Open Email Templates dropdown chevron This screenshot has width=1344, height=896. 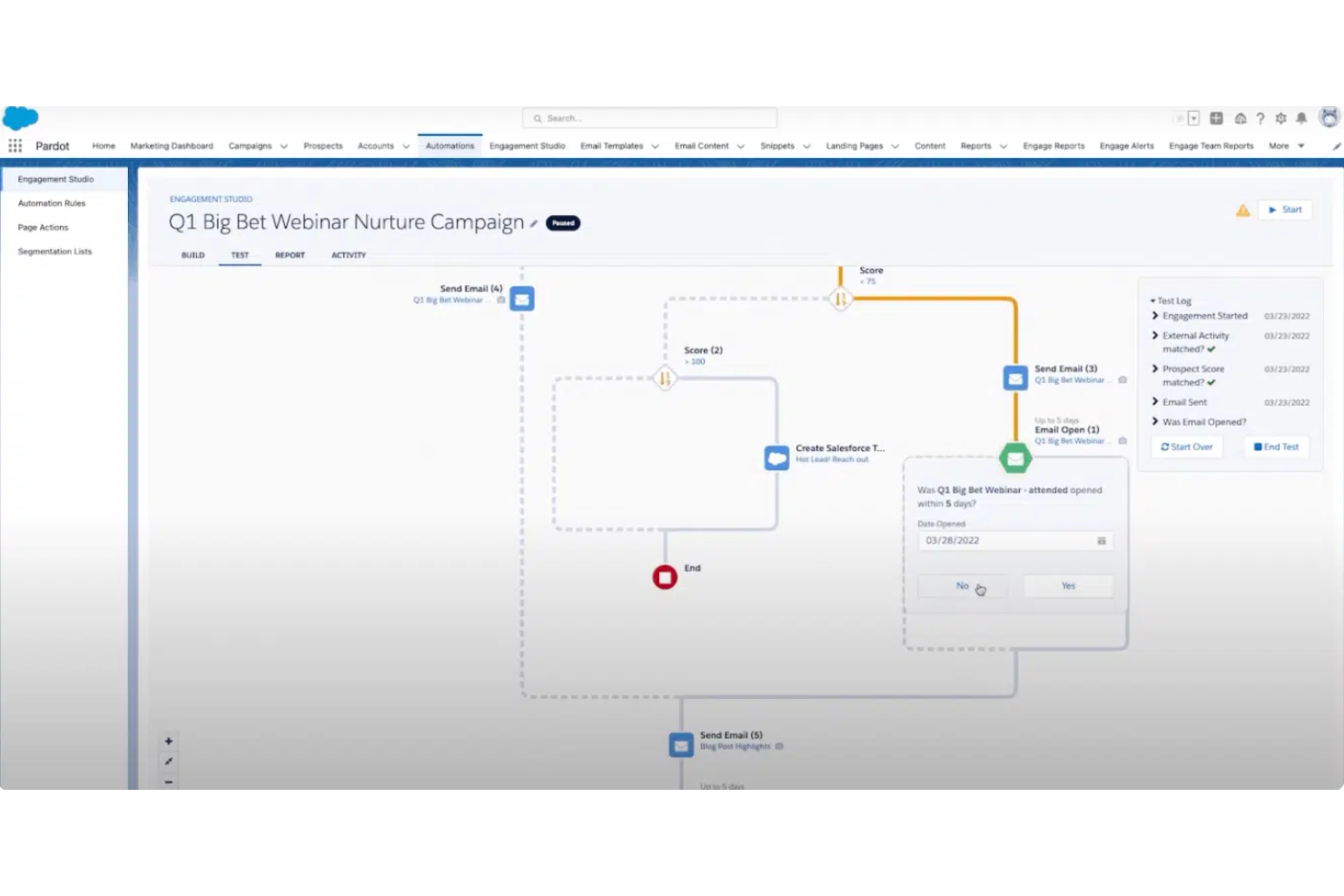(x=655, y=146)
